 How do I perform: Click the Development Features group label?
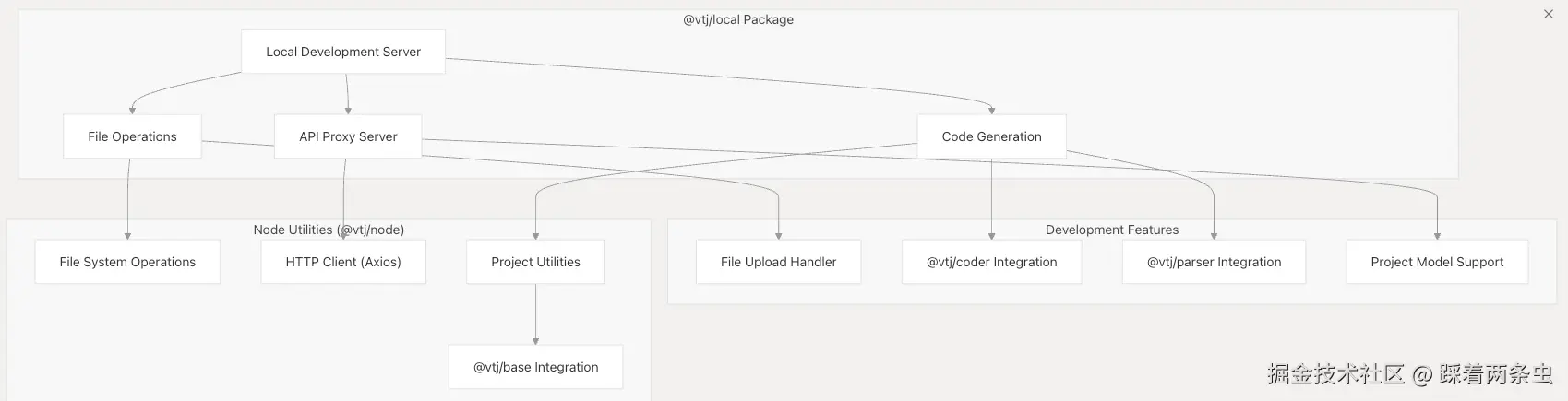(x=1111, y=230)
